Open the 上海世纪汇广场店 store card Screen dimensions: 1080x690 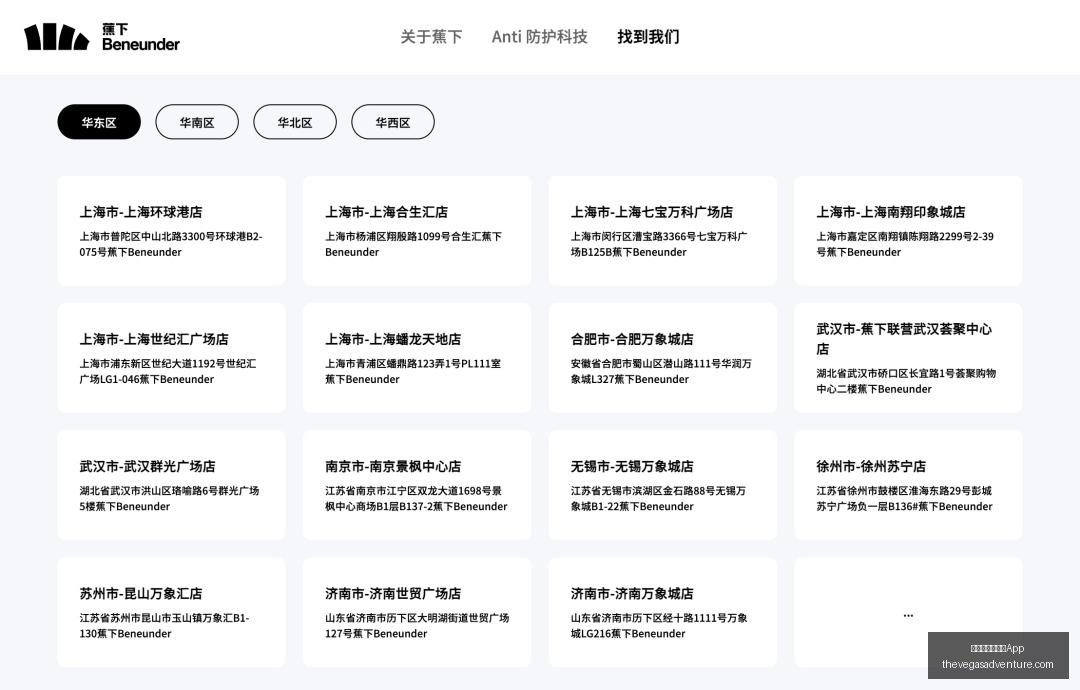pyautogui.click(x=172, y=358)
